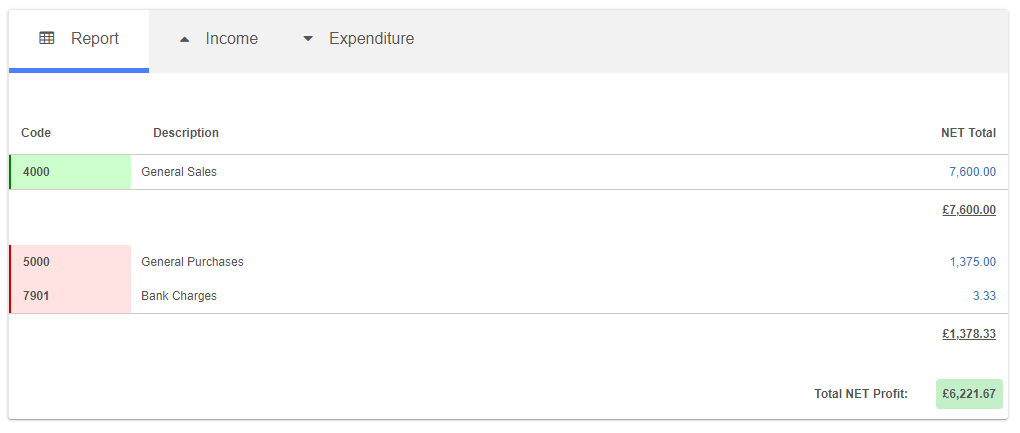Click the Code column header
Image resolution: width=1020 pixels, height=433 pixels.
(x=36, y=133)
